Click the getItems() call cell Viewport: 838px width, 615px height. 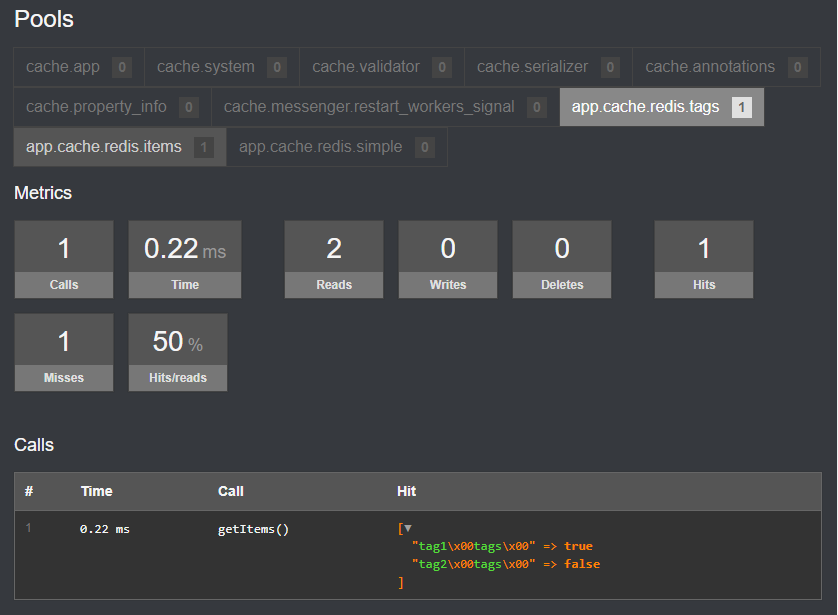tap(253, 529)
